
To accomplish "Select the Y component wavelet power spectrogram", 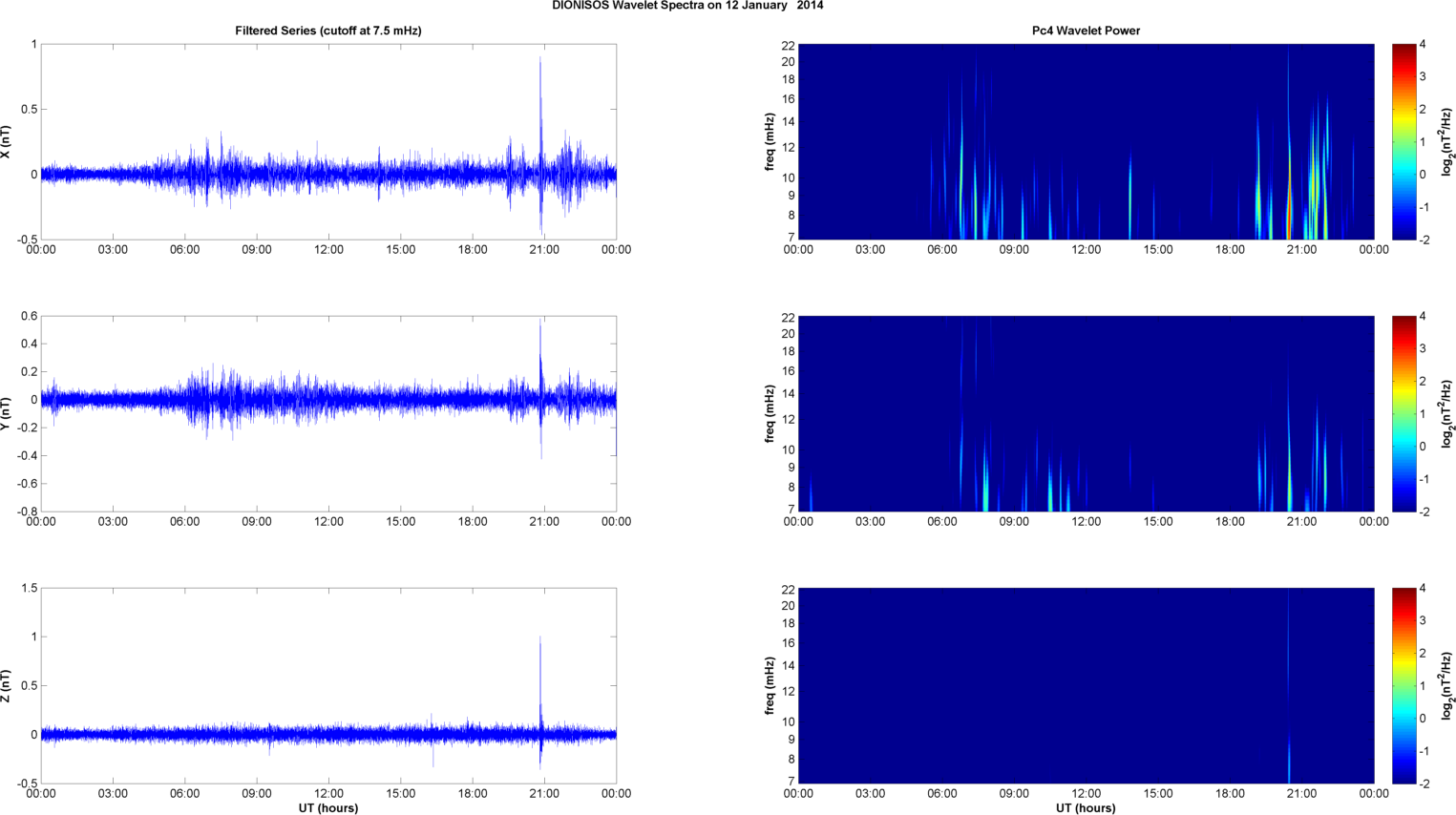I will 1086,414.
